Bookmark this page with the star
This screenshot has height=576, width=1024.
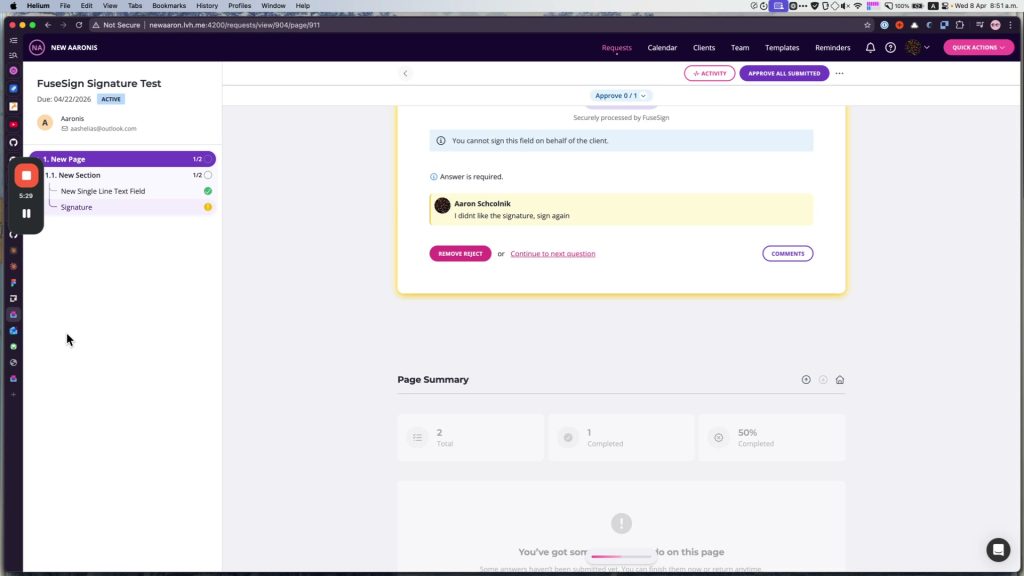click(x=867, y=25)
